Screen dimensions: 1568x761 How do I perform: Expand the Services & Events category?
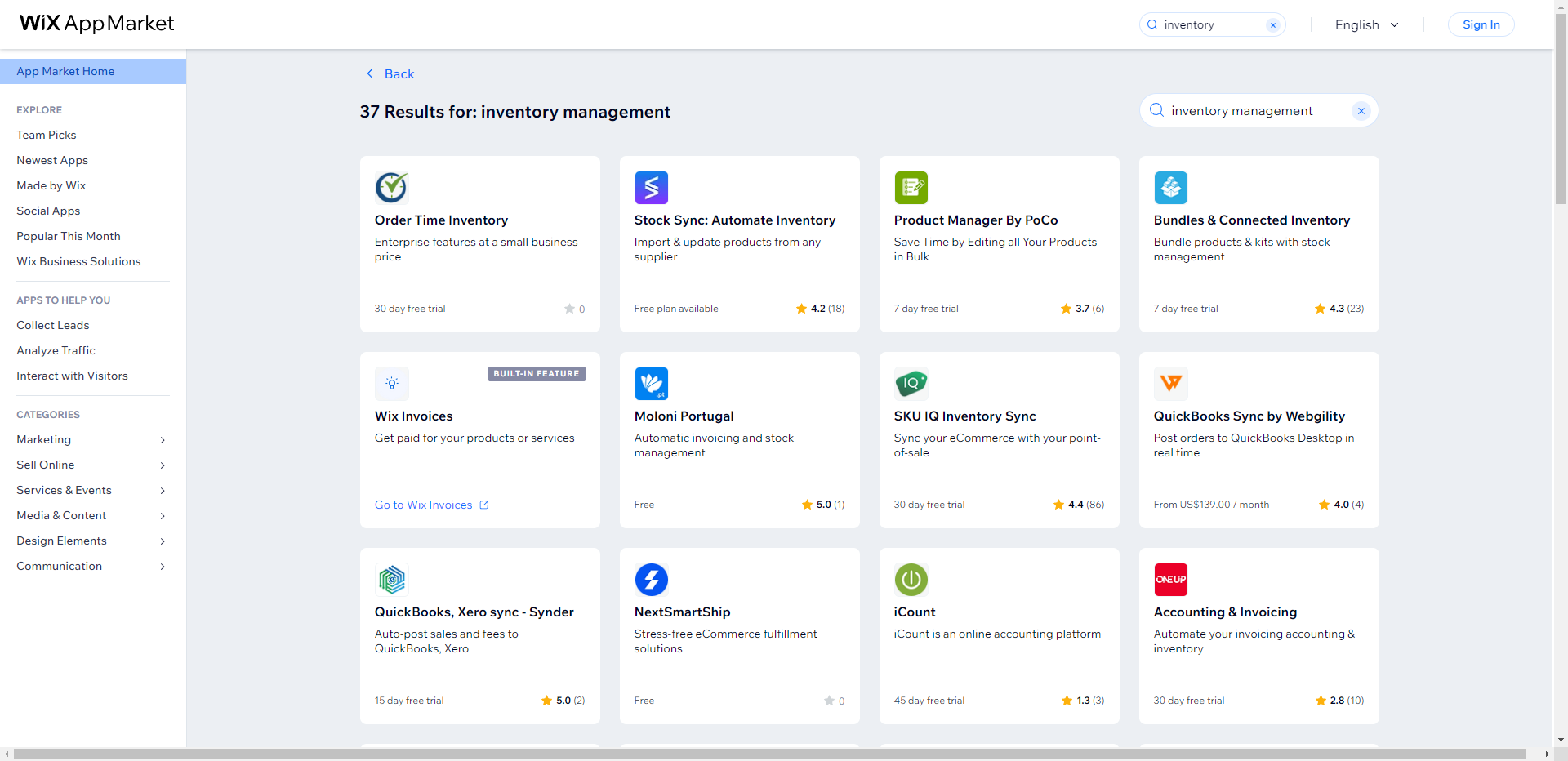(x=163, y=491)
